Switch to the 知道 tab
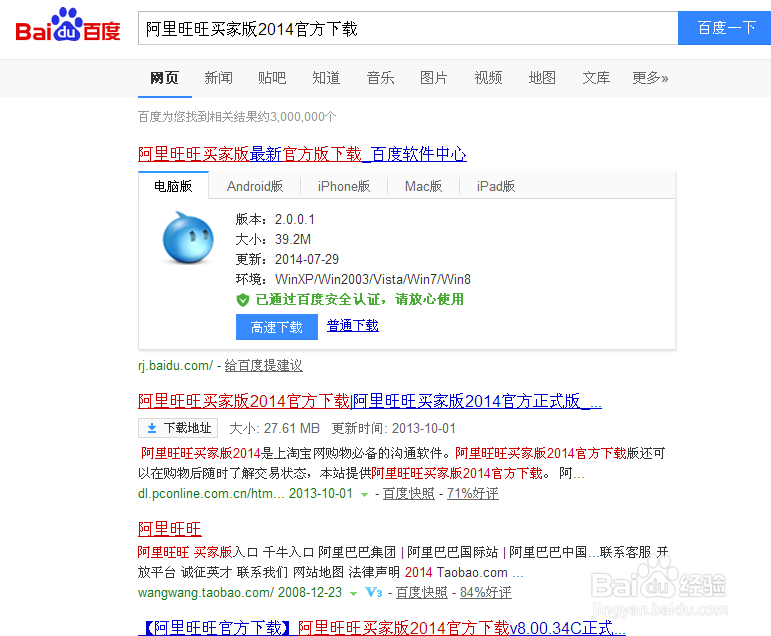Image resolution: width=771 pixels, height=636 pixels. (326, 78)
